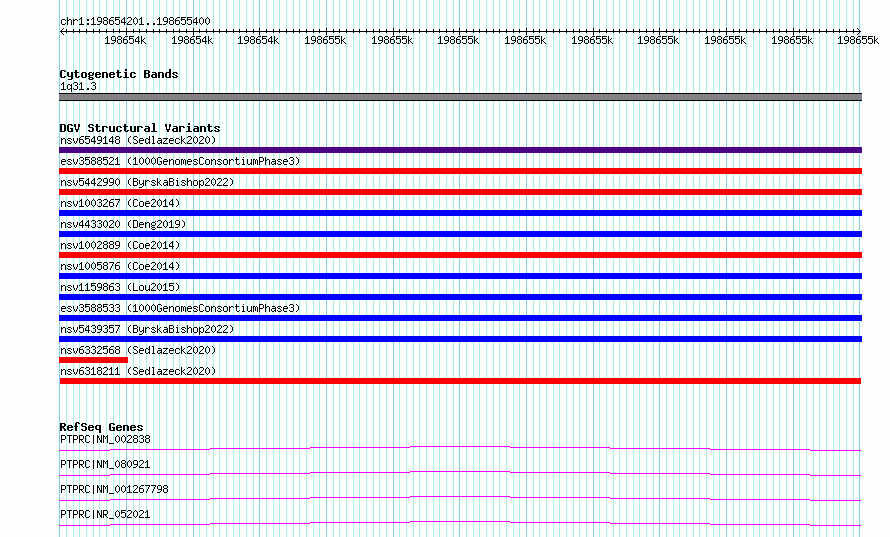Click the right arrow of the coordinate ruler

coord(859,31)
